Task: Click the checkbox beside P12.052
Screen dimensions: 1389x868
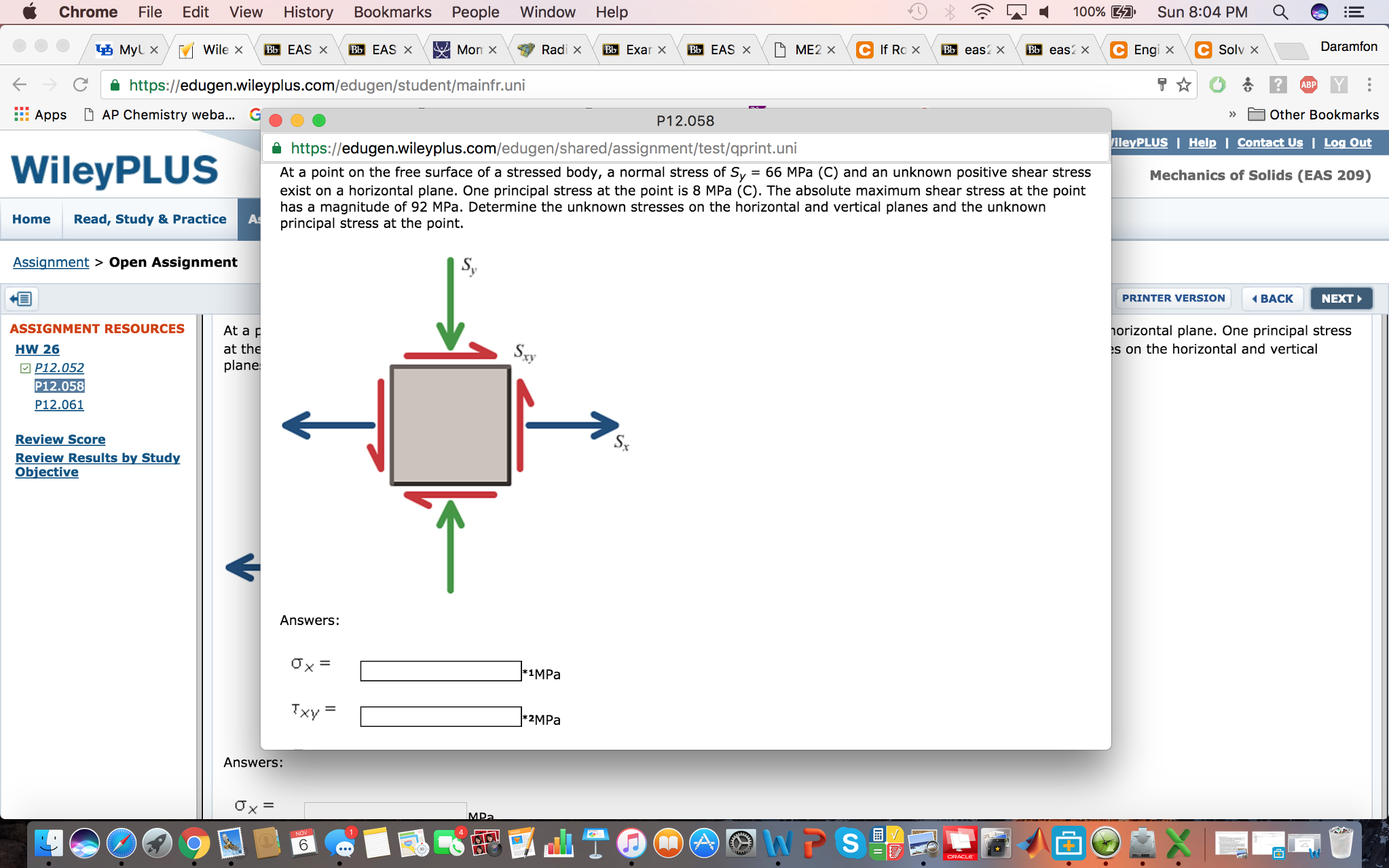Action: pyautogui.click(x=25, y=368)
